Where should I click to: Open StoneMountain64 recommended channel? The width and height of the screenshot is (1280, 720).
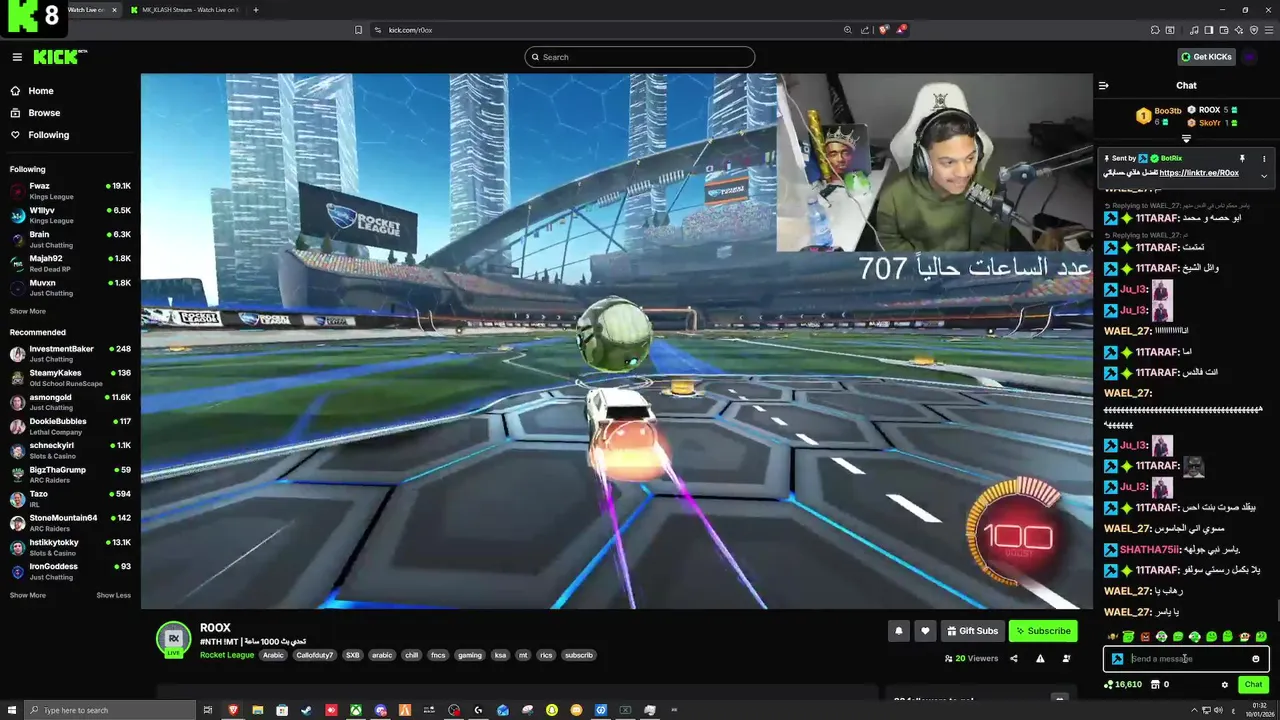pos(70,523)
